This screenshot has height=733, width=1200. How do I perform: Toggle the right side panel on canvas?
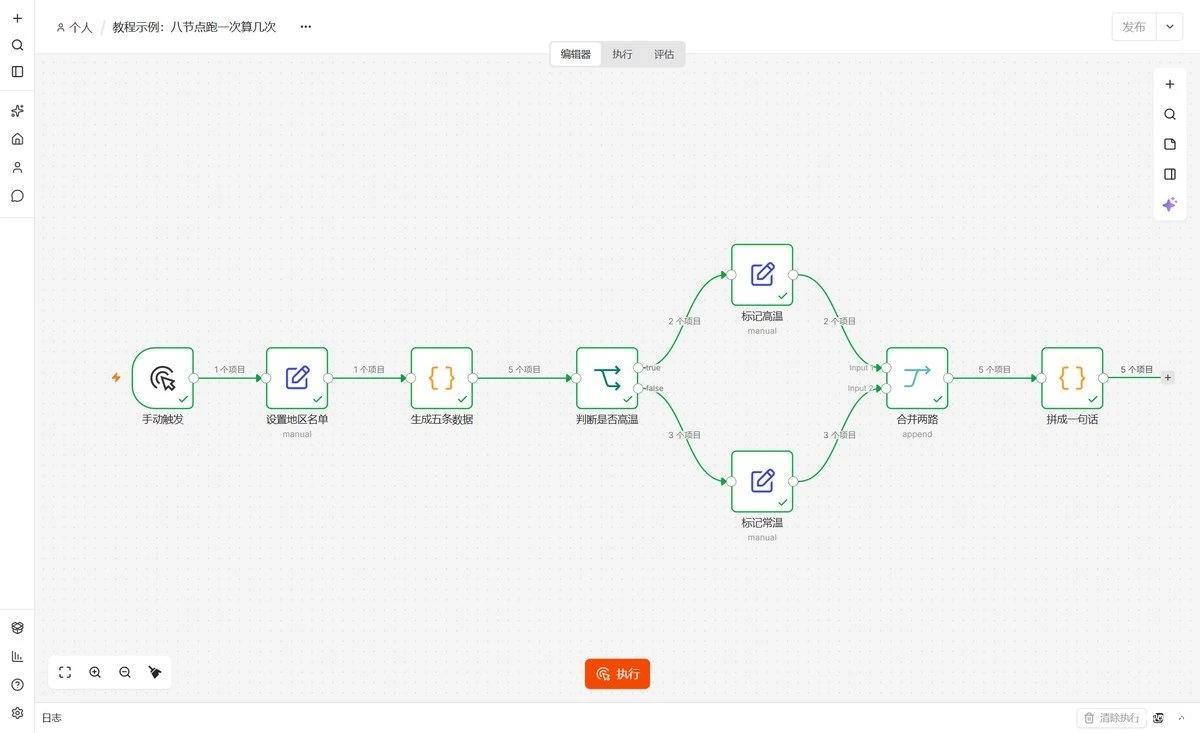pos(1169,174)
